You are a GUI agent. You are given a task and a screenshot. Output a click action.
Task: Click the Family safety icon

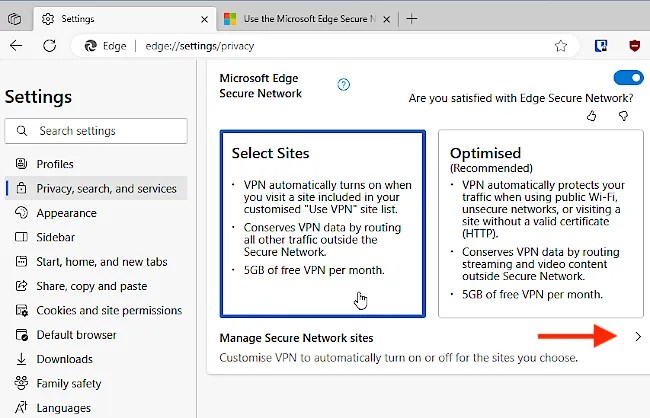[x=21, y=383]
